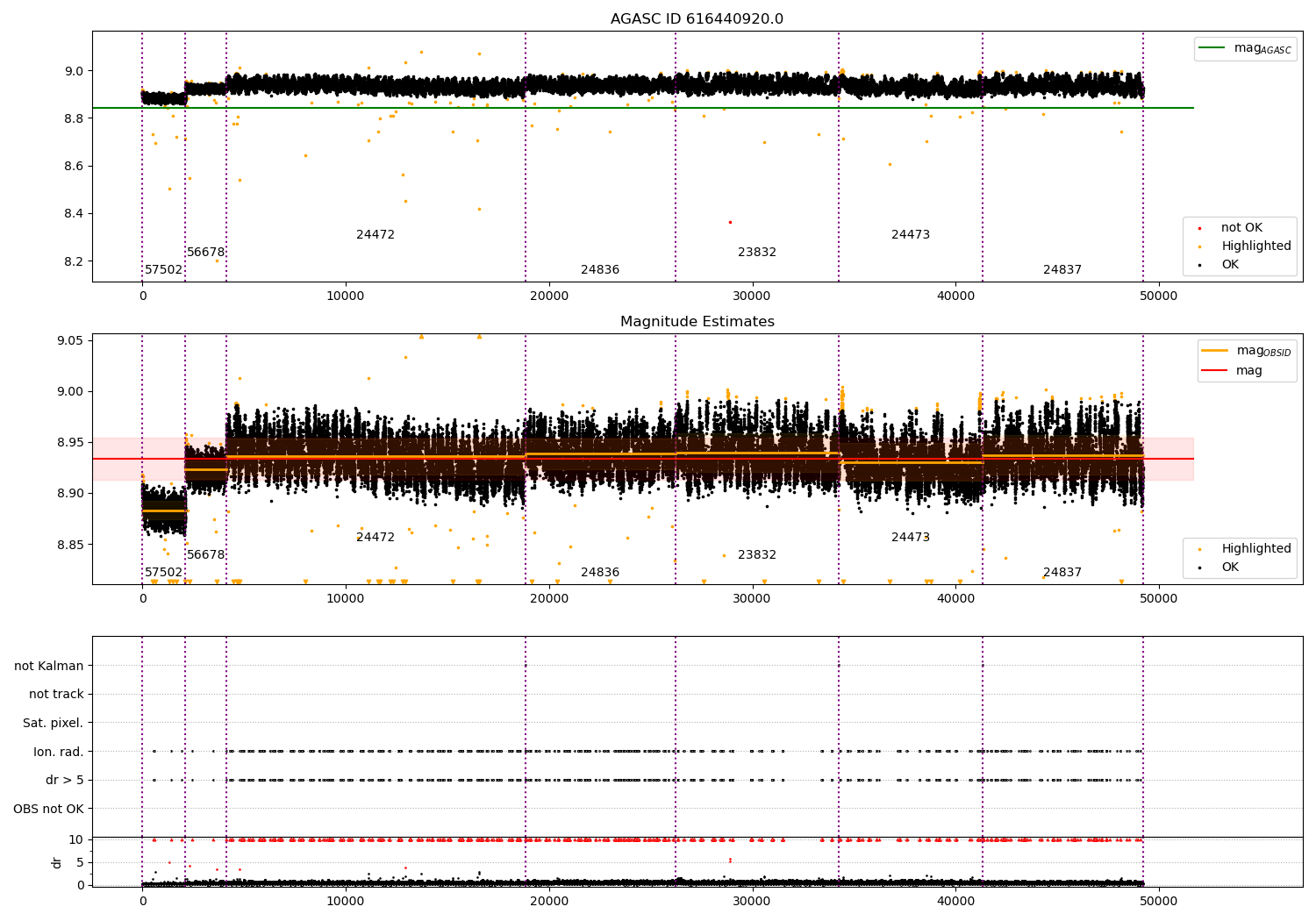Screen dimensions: 1316x921
Task: Click OBSID label 24472 in Magnitude Estimates plot
Action: [x=375, y=538]
